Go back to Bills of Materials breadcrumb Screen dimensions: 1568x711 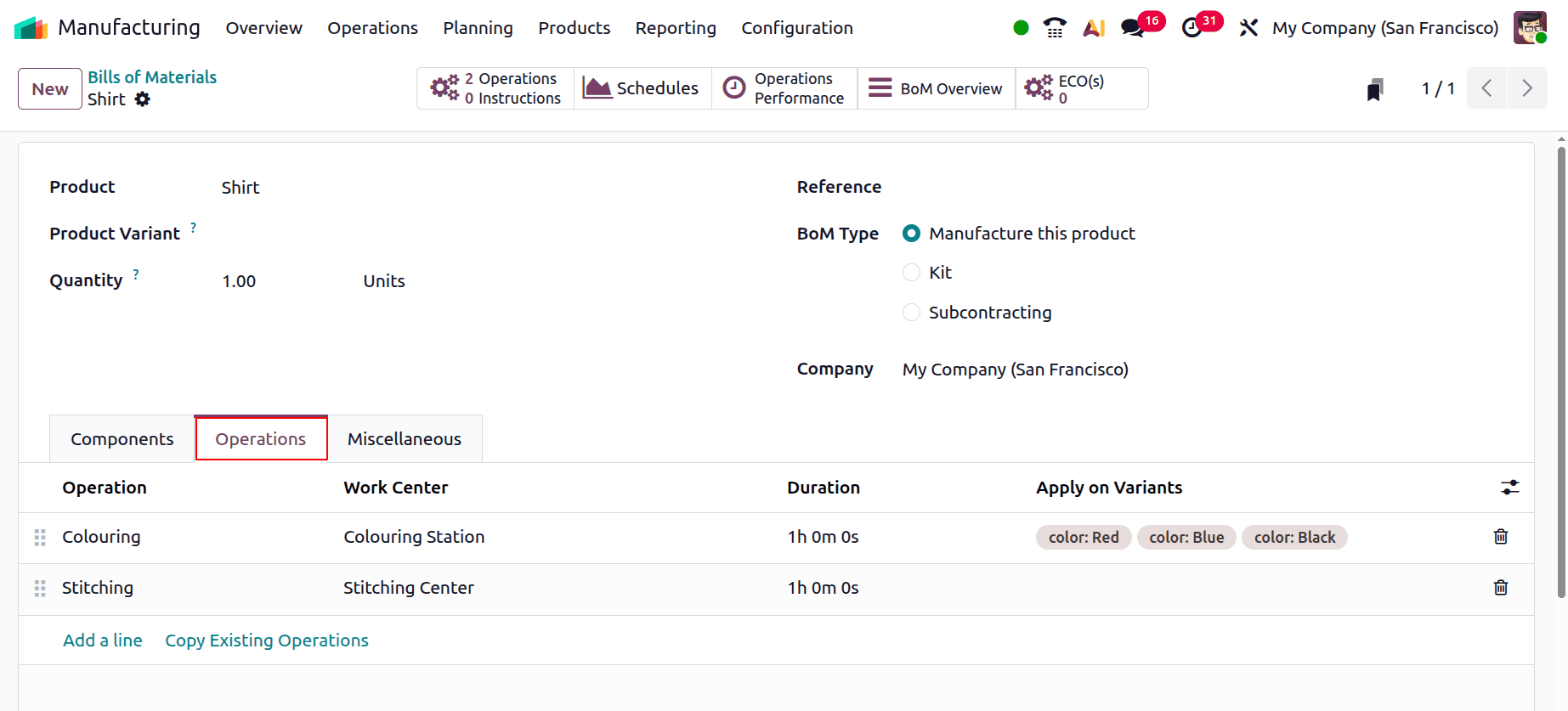[152, 77]
